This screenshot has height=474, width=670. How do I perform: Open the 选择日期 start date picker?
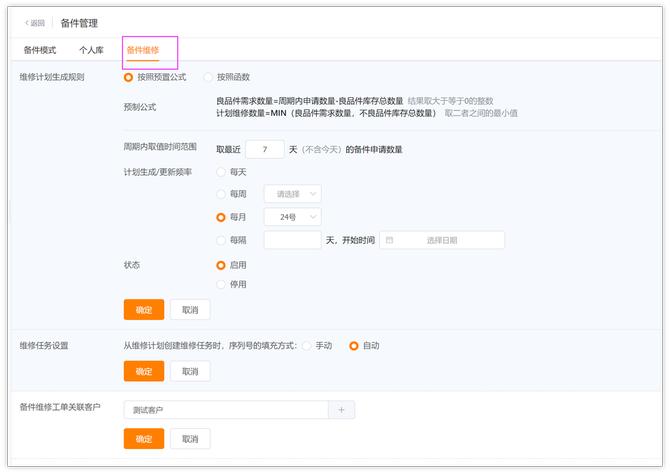441,240
